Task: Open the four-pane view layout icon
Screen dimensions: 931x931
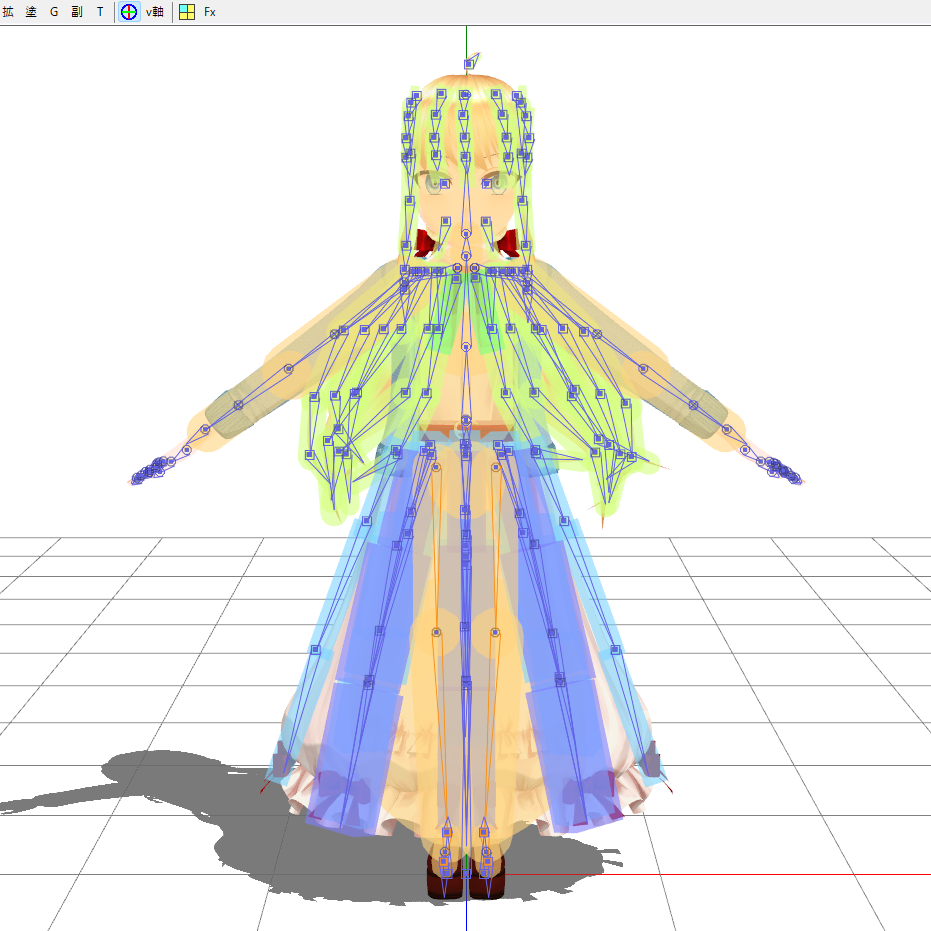Action: [x=187, y=12]
